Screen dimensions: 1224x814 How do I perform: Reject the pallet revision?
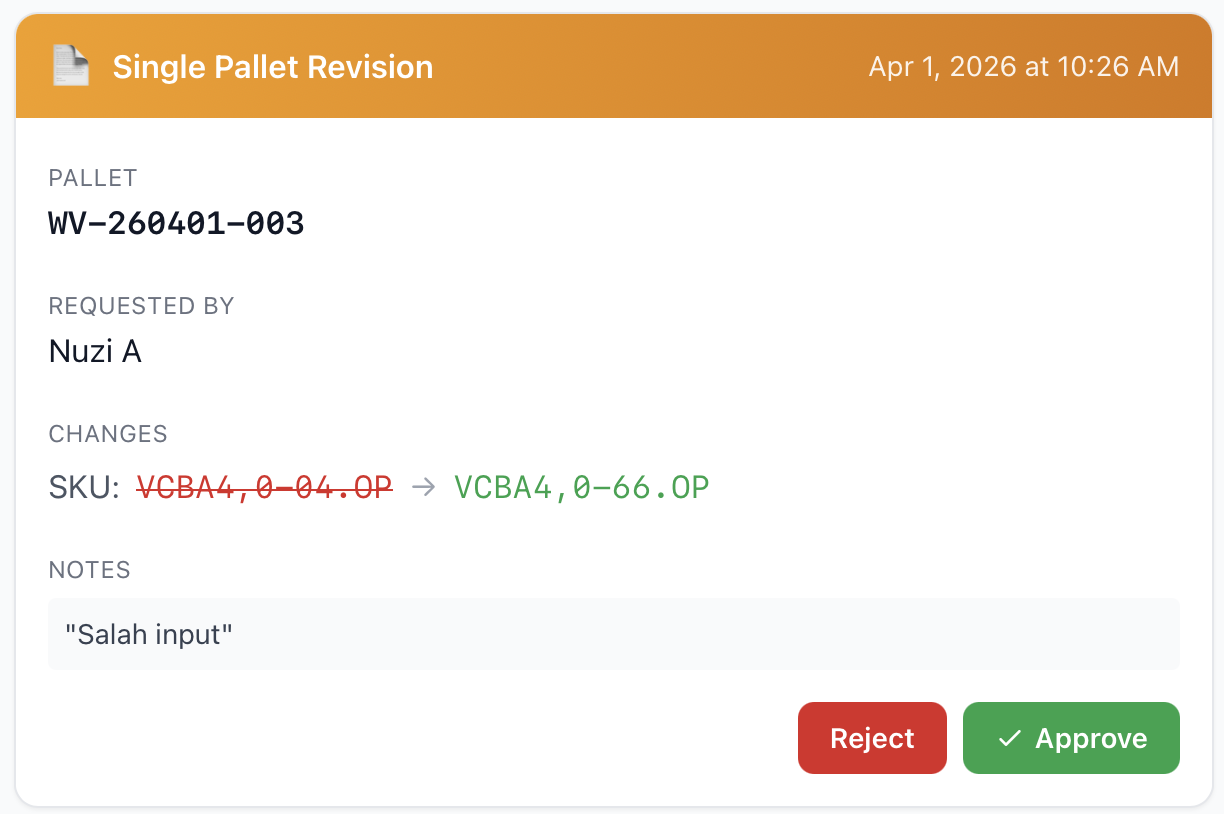tap(872, 738)
